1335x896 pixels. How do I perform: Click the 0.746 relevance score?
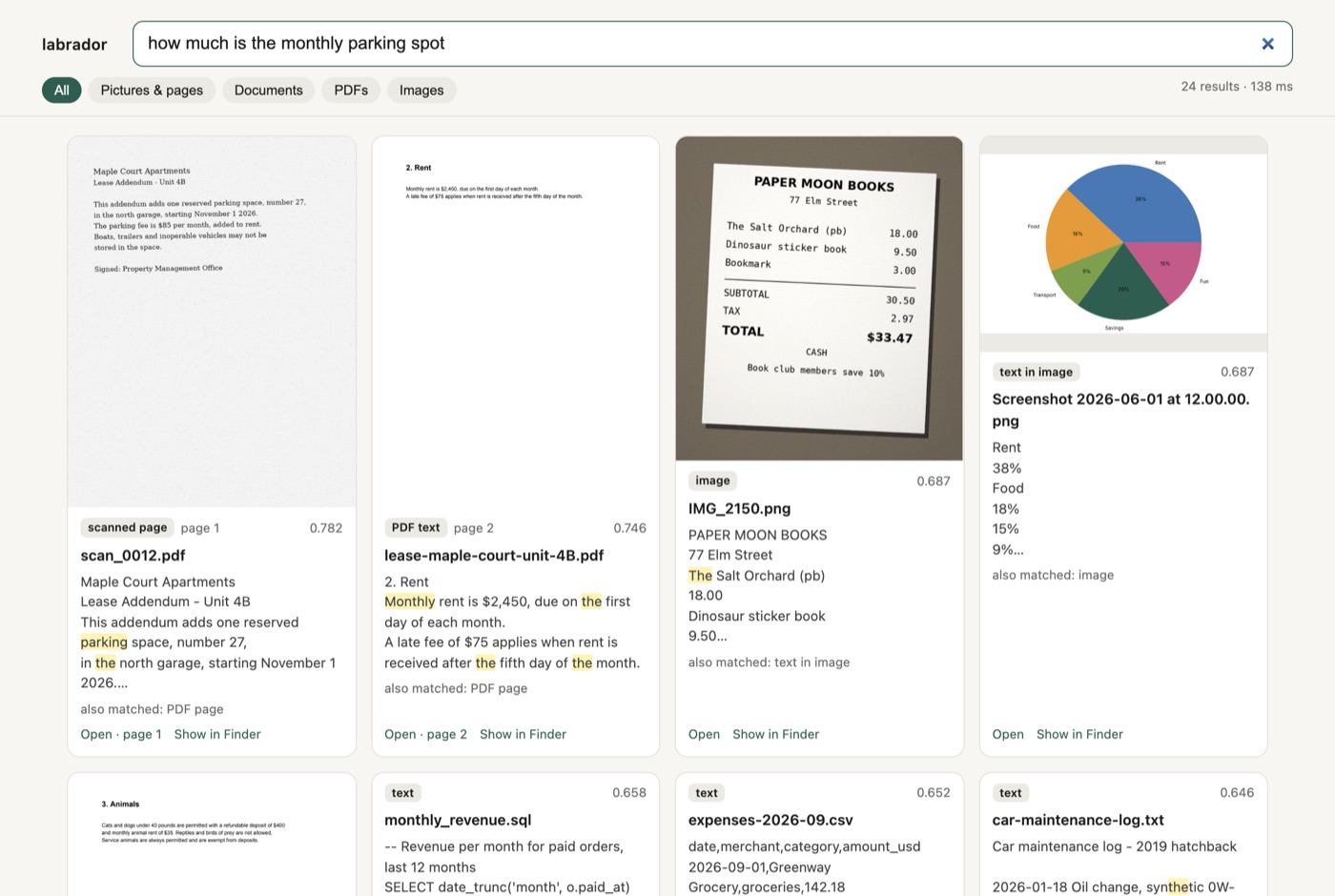629,528
